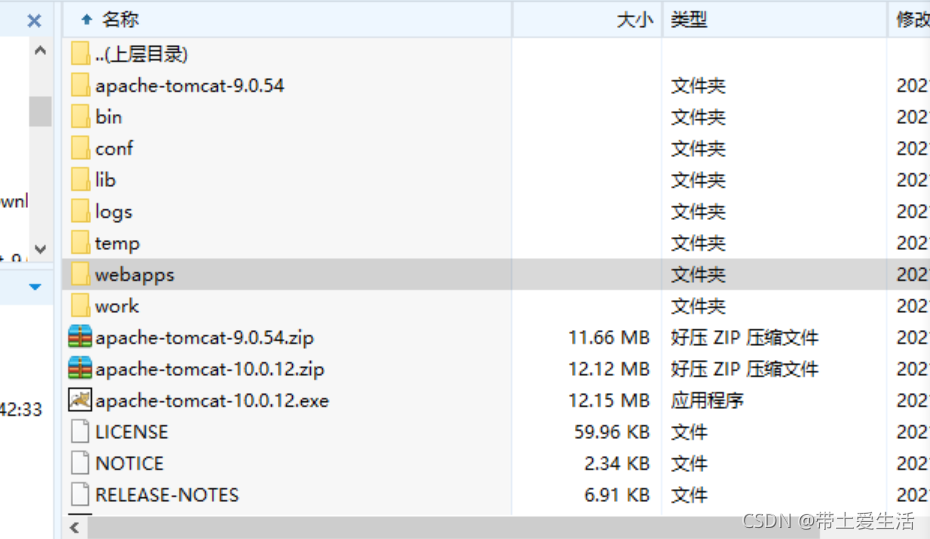Click the 文件夹 type cell in bin row
The height and width of the screenshot is (539, 930).
coord(698,117)
